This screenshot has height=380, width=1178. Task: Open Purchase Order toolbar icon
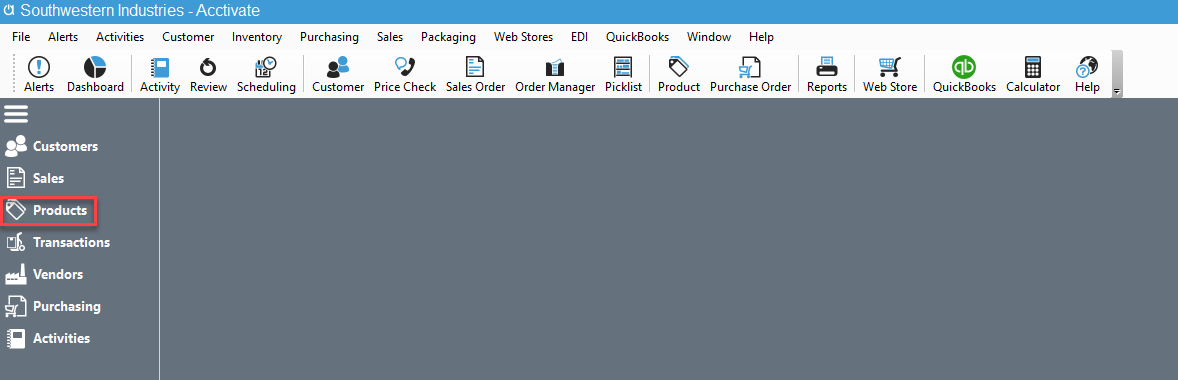[x=751, y=75]
